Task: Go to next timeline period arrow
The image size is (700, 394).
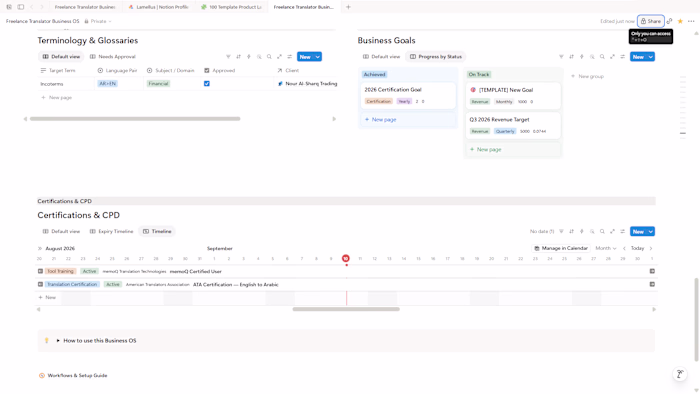Action: coord(651,248)
